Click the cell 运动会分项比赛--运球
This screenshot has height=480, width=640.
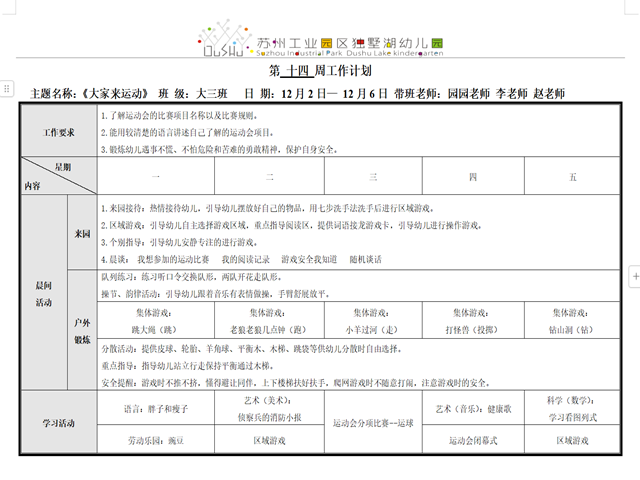click(373, 423)
